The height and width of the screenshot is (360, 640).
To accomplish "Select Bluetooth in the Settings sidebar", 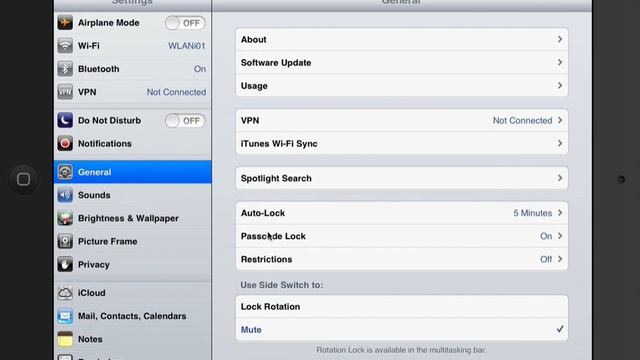I will click(133, 69).
